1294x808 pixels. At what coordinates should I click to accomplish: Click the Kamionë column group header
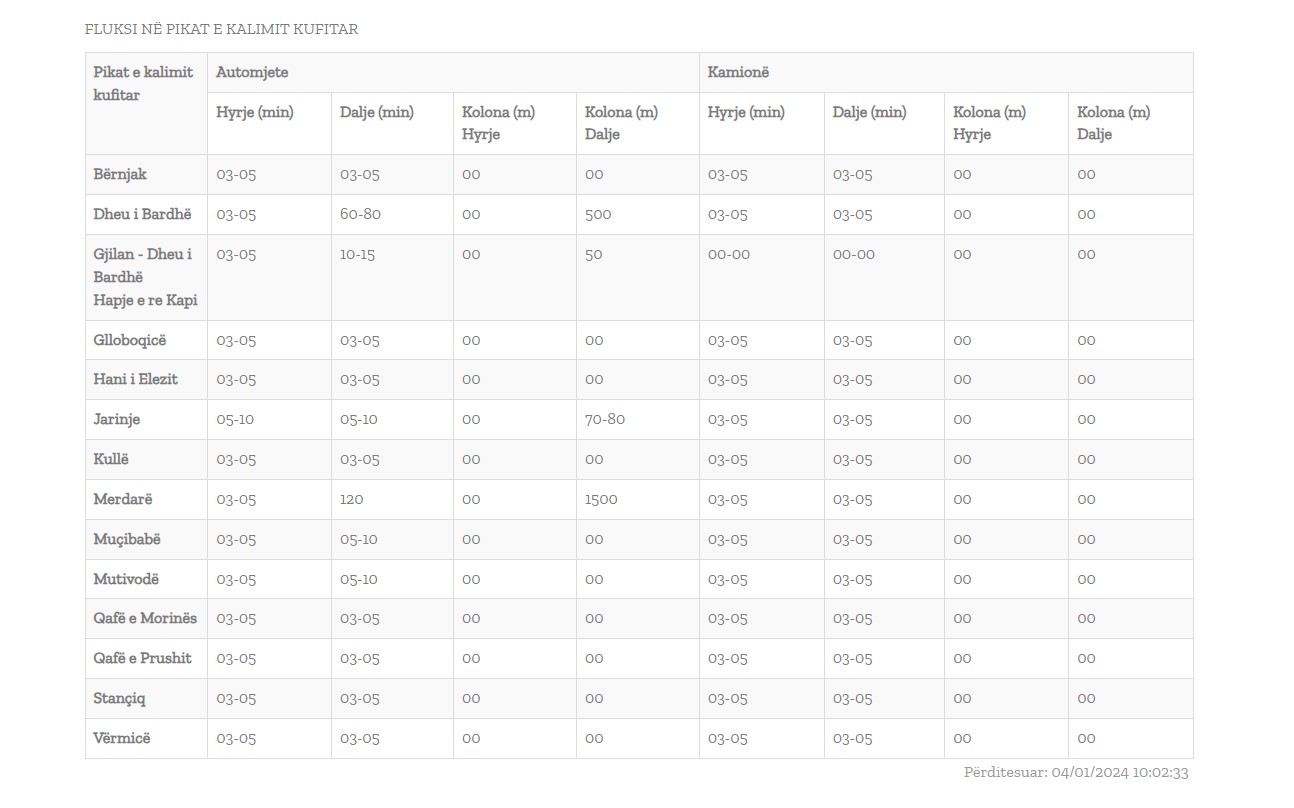coord(738,72)
